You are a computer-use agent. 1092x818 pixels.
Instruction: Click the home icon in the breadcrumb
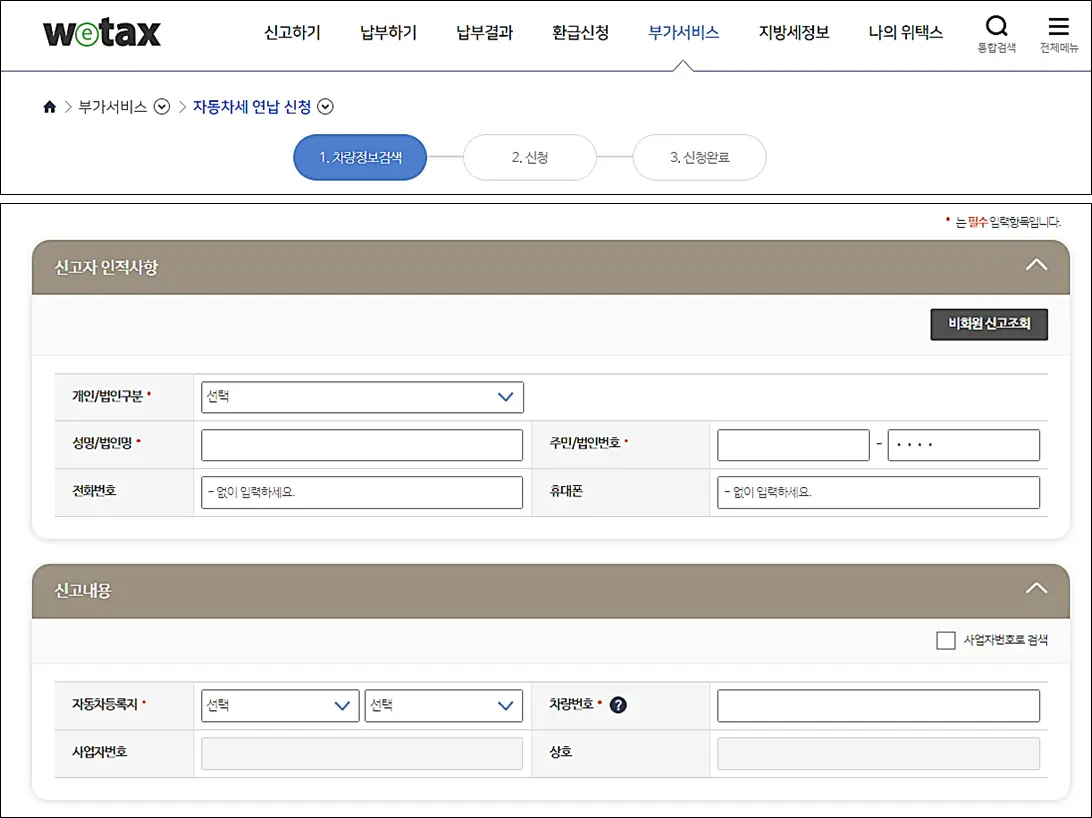pyautogui.click(x=49, y=107)
